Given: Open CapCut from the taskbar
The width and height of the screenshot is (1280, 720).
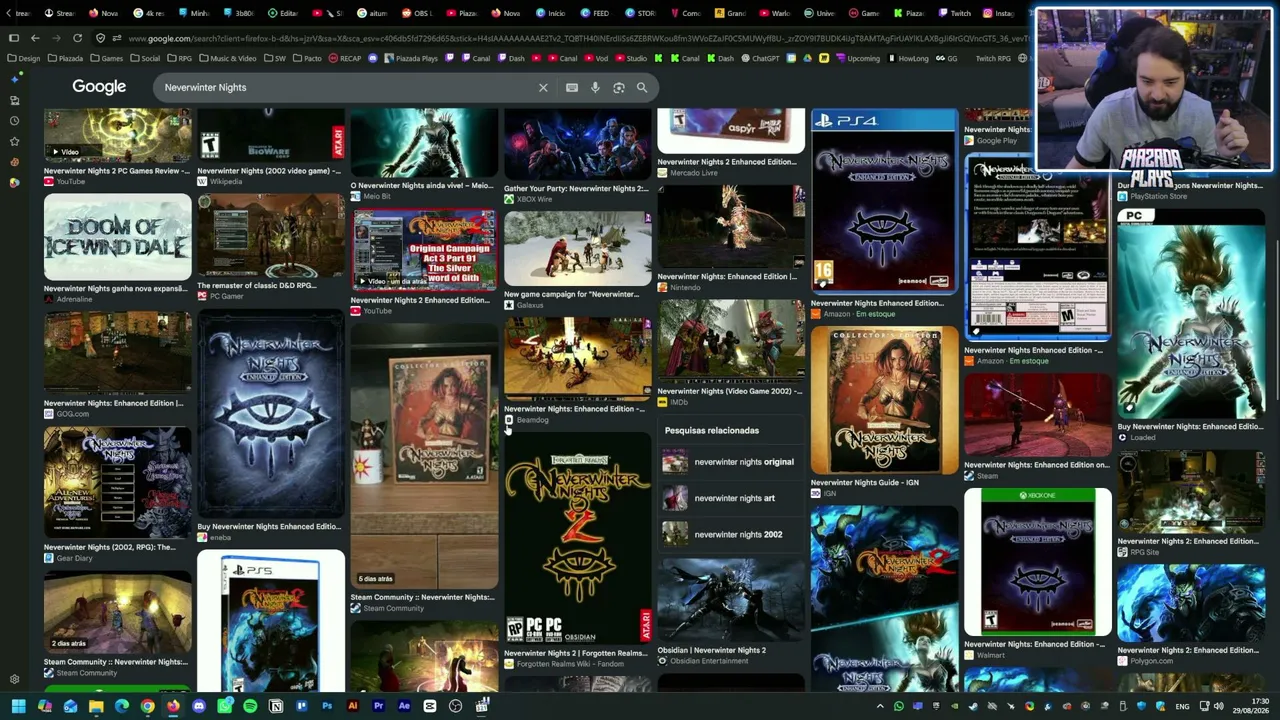Looking at the screenshot, I should (430, 707).
